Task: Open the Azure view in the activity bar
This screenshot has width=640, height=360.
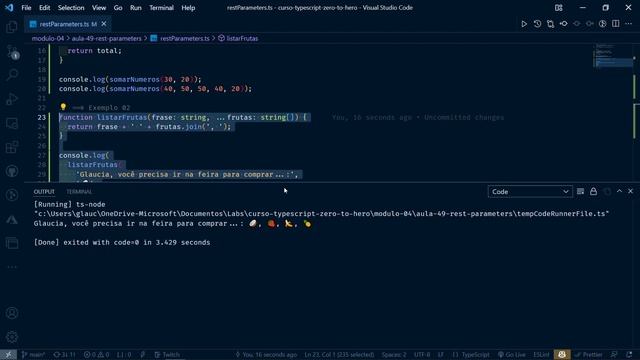Action: coord(12,220)
